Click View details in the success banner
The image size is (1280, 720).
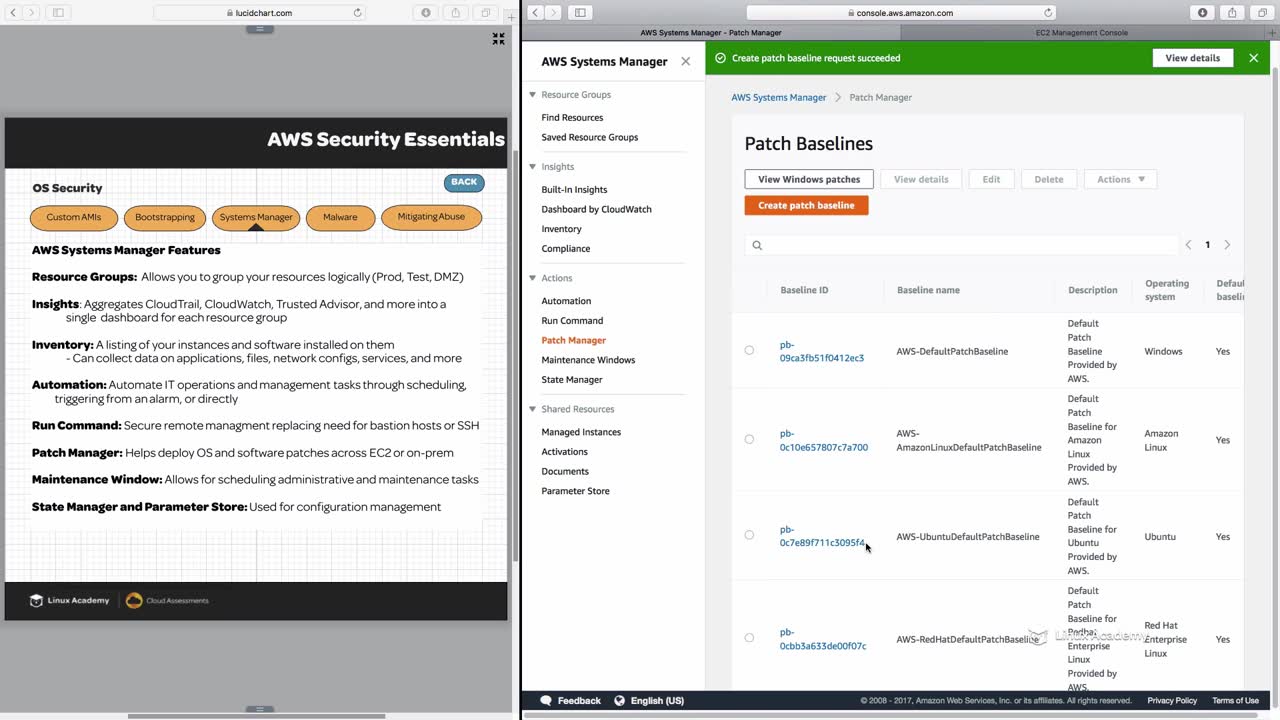(x=1193, y=58)
